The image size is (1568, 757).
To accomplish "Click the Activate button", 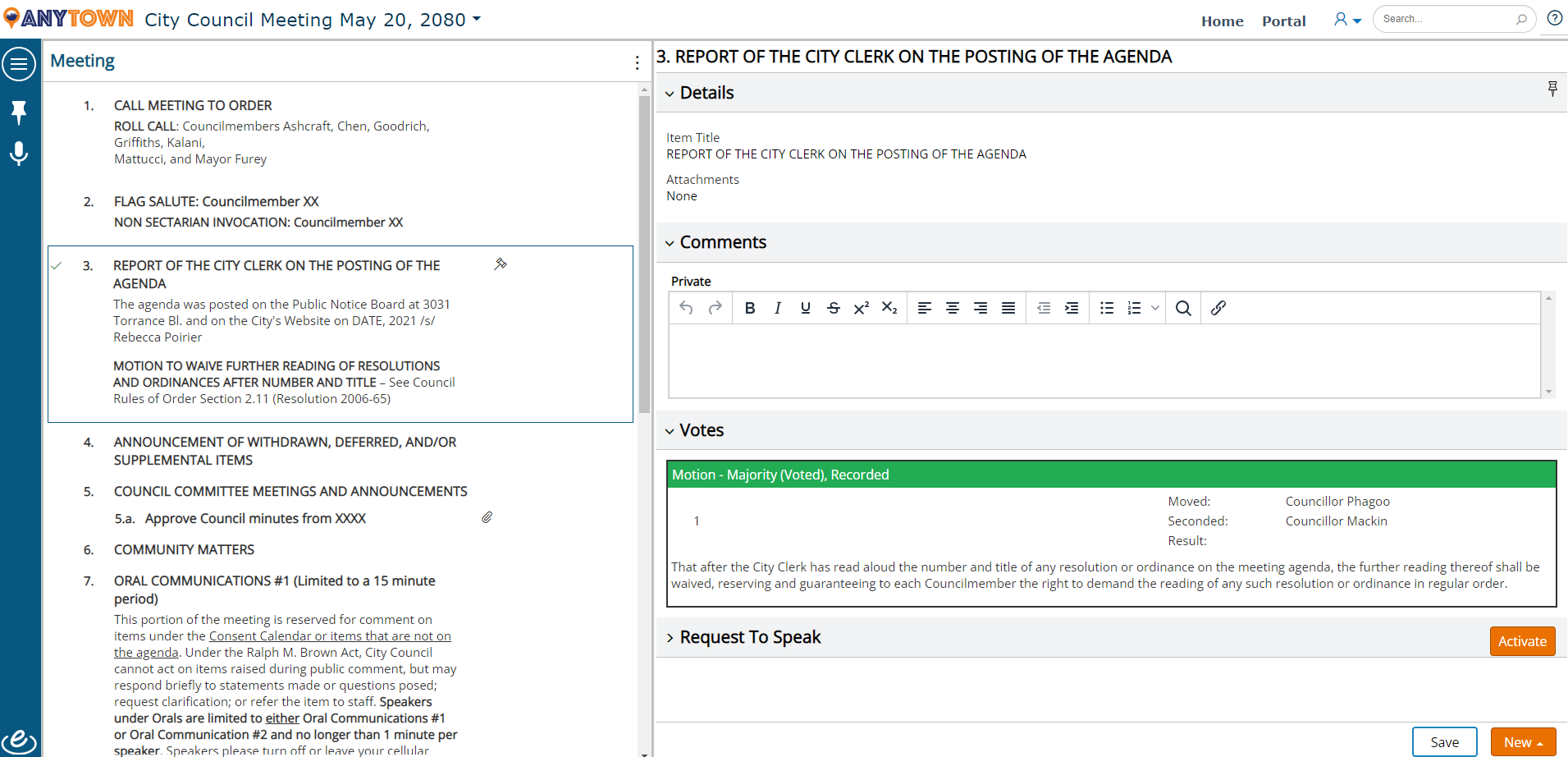I will click(x=1522, y=641).
